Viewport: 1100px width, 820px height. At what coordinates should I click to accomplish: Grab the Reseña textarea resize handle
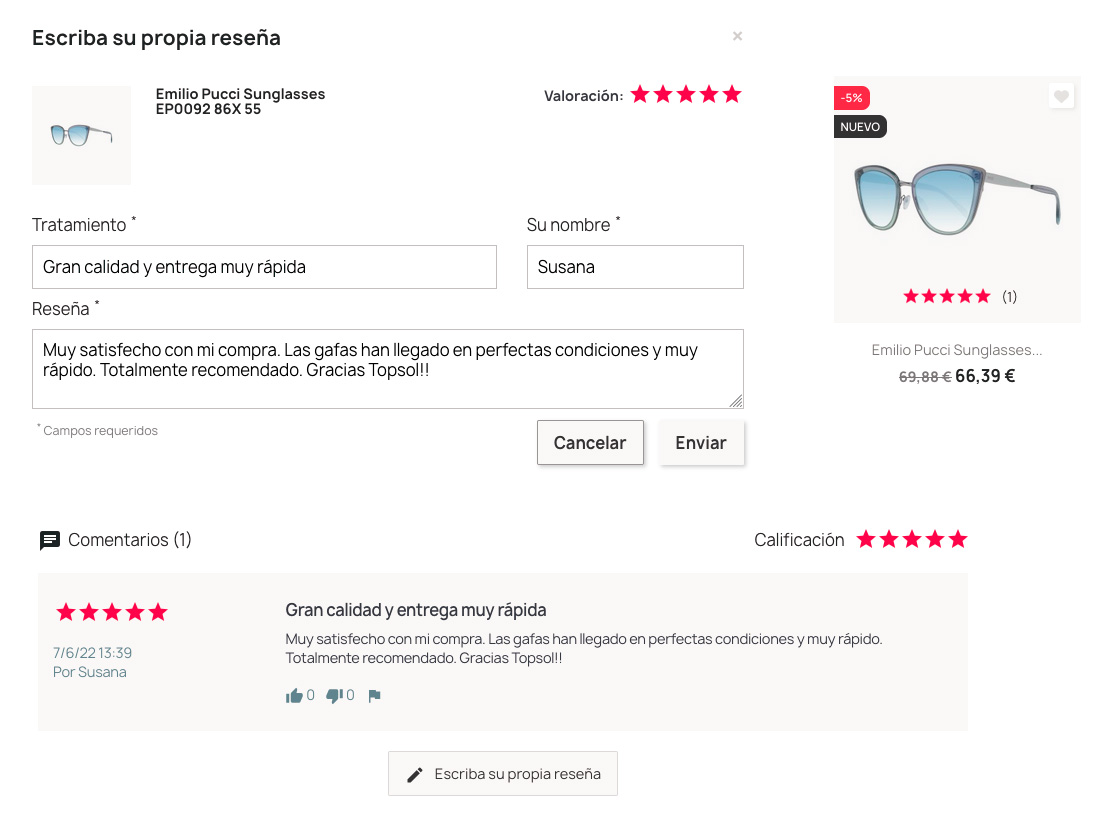(x=736, y=401)
